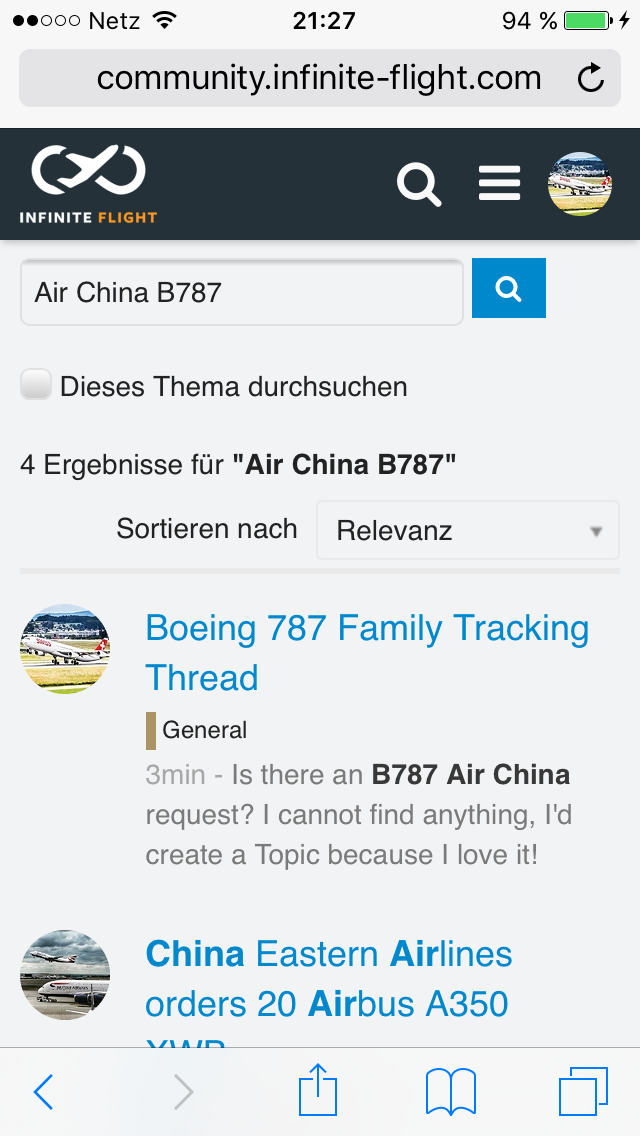This screenshot has height=1136, width=640.
Task: Expand the Relevanz sort dropdown
Action: click(468, 530)
